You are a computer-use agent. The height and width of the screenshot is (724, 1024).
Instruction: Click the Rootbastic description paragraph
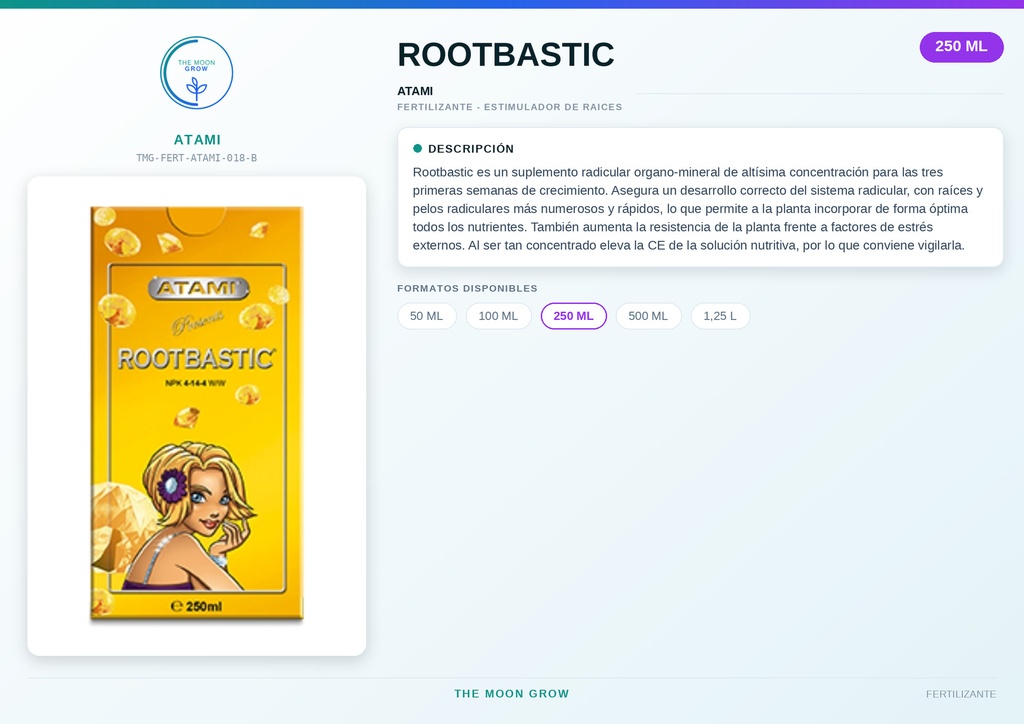[x=699, y=209]
